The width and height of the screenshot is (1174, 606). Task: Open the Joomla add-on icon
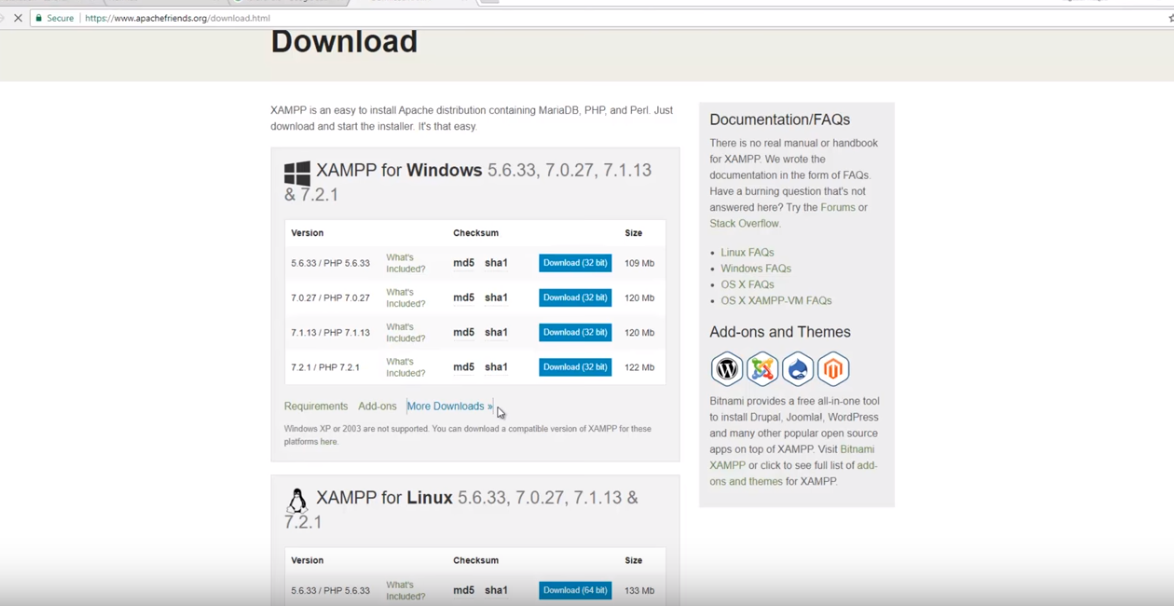762,369
